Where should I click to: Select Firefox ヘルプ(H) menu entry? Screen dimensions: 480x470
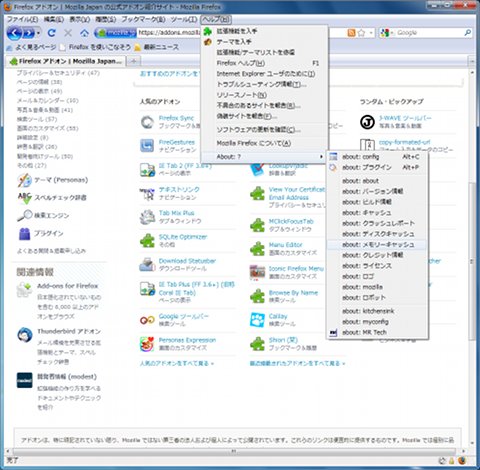[x=264, y=63]
